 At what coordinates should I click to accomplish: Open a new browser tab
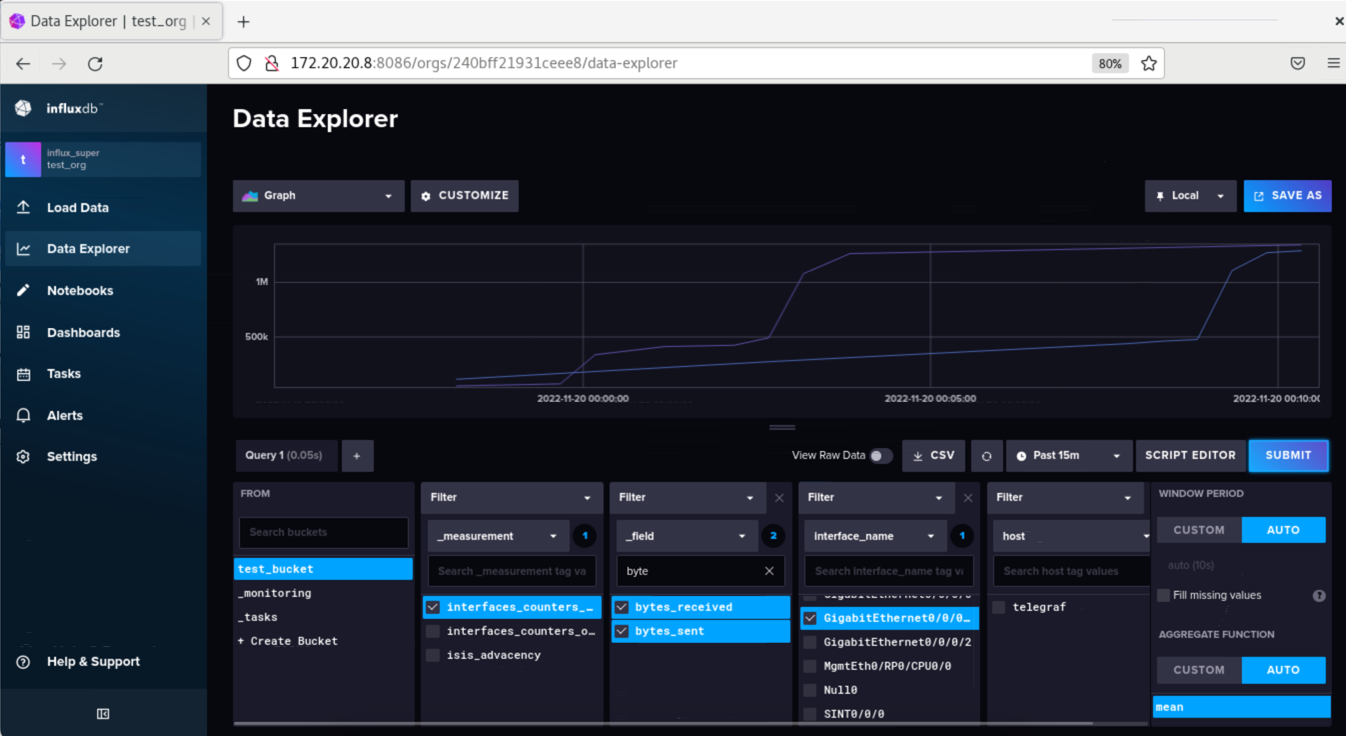[243, 21]
